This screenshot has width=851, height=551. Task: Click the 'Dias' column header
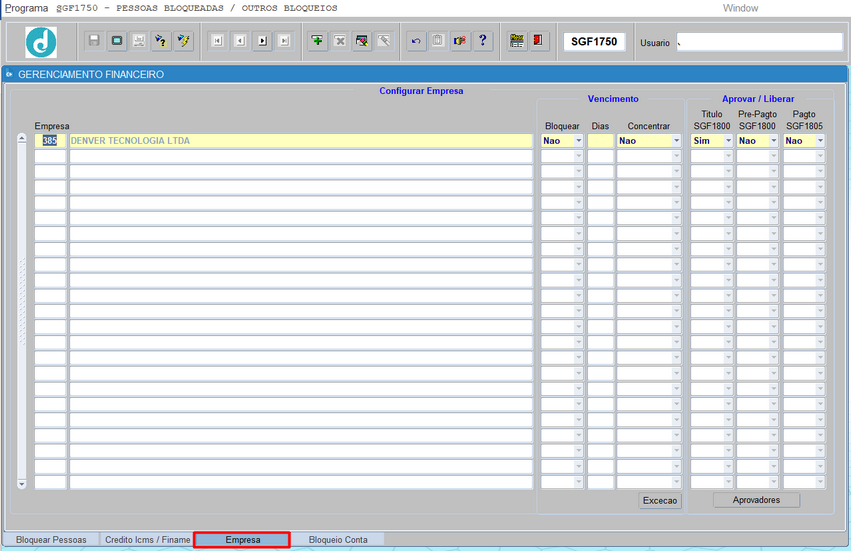(x=600, y=126)
